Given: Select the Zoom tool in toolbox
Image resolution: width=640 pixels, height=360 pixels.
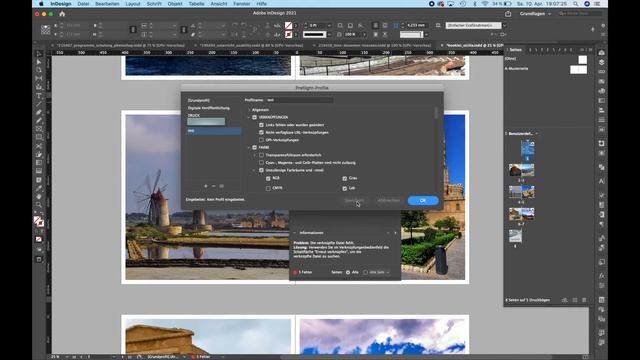Looking at the screenshot, I should point(39,205).
